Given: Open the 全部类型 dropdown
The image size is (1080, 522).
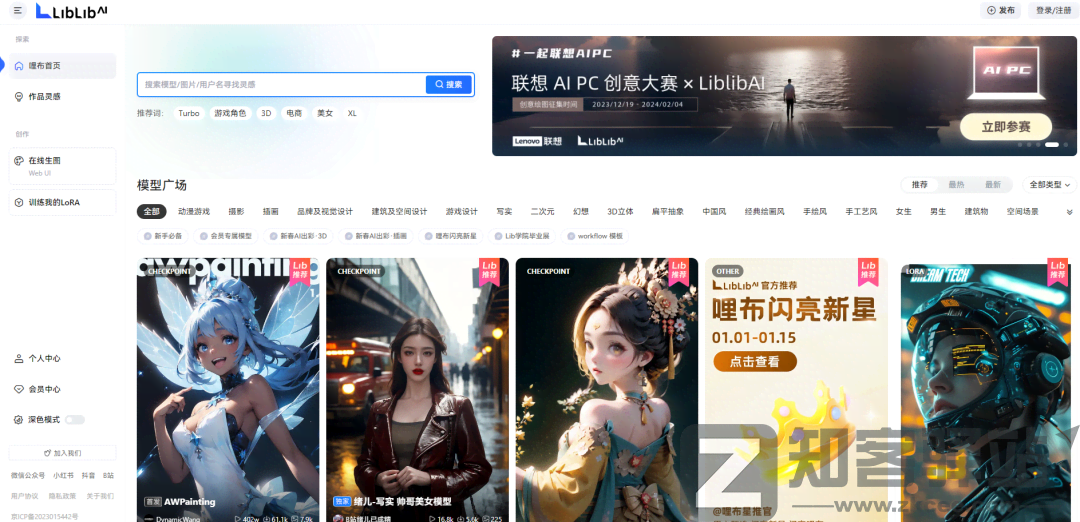Looking at the screenshot, I should (x=1048, y=185).
